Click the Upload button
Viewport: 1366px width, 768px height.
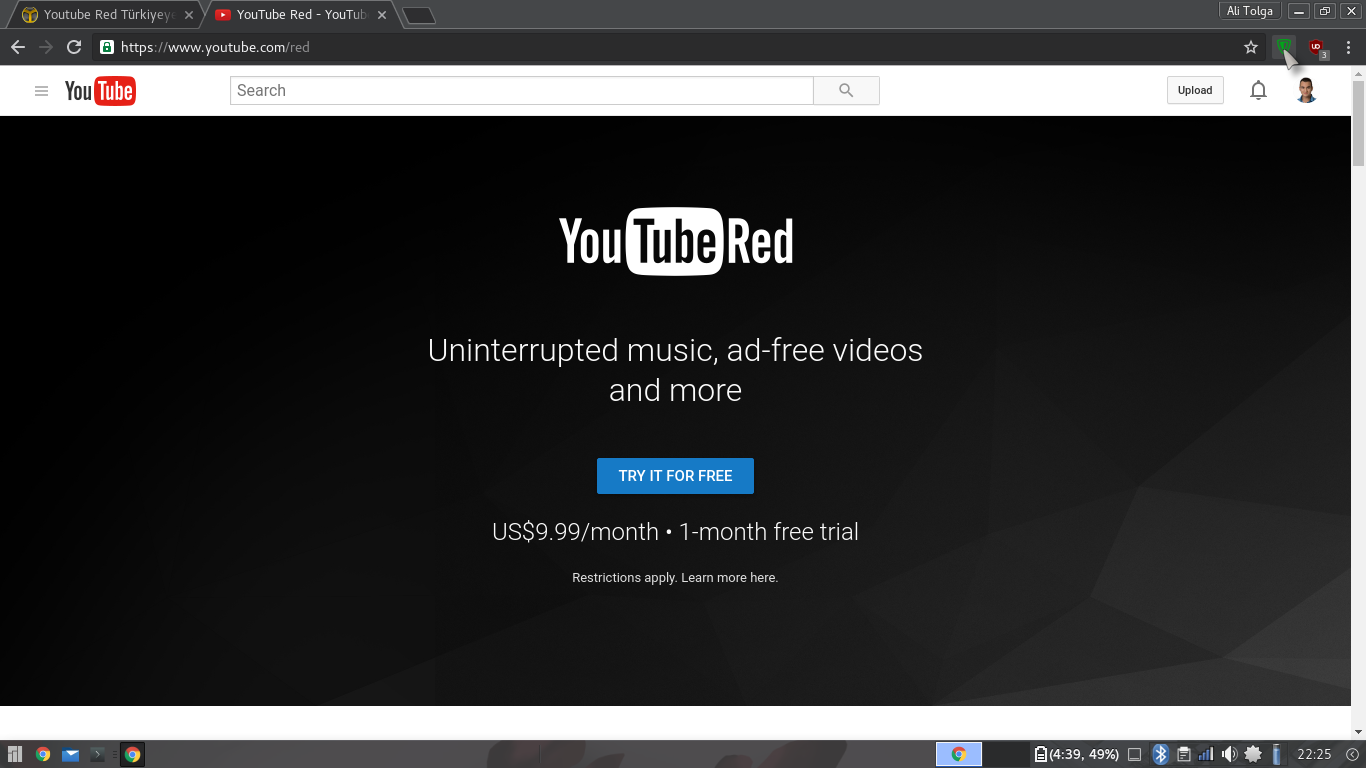pyautogui.click(x=1195, y=90)
